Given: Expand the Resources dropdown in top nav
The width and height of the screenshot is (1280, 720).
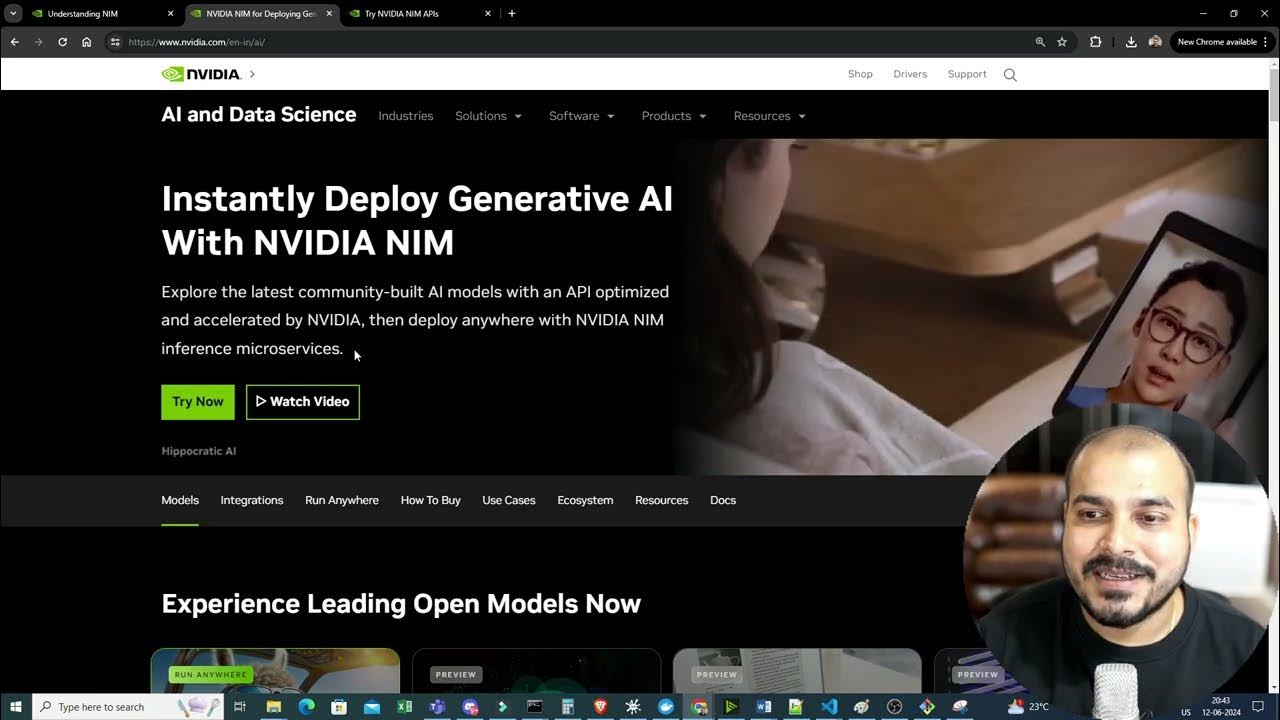Looking at the screenshot, I should tap(769, 116).
